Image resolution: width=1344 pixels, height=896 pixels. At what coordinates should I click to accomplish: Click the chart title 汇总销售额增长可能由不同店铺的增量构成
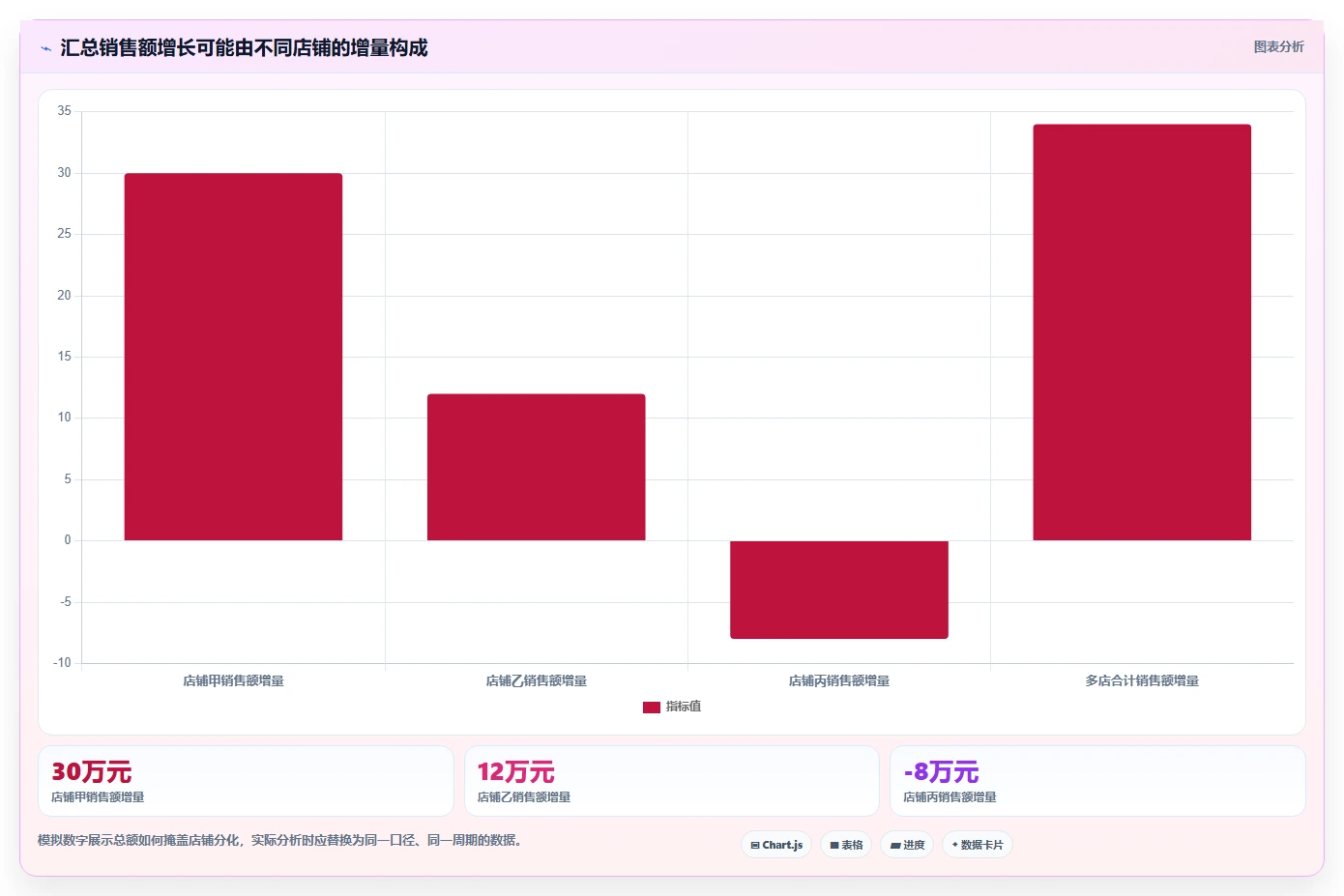[x=244, y=48]
